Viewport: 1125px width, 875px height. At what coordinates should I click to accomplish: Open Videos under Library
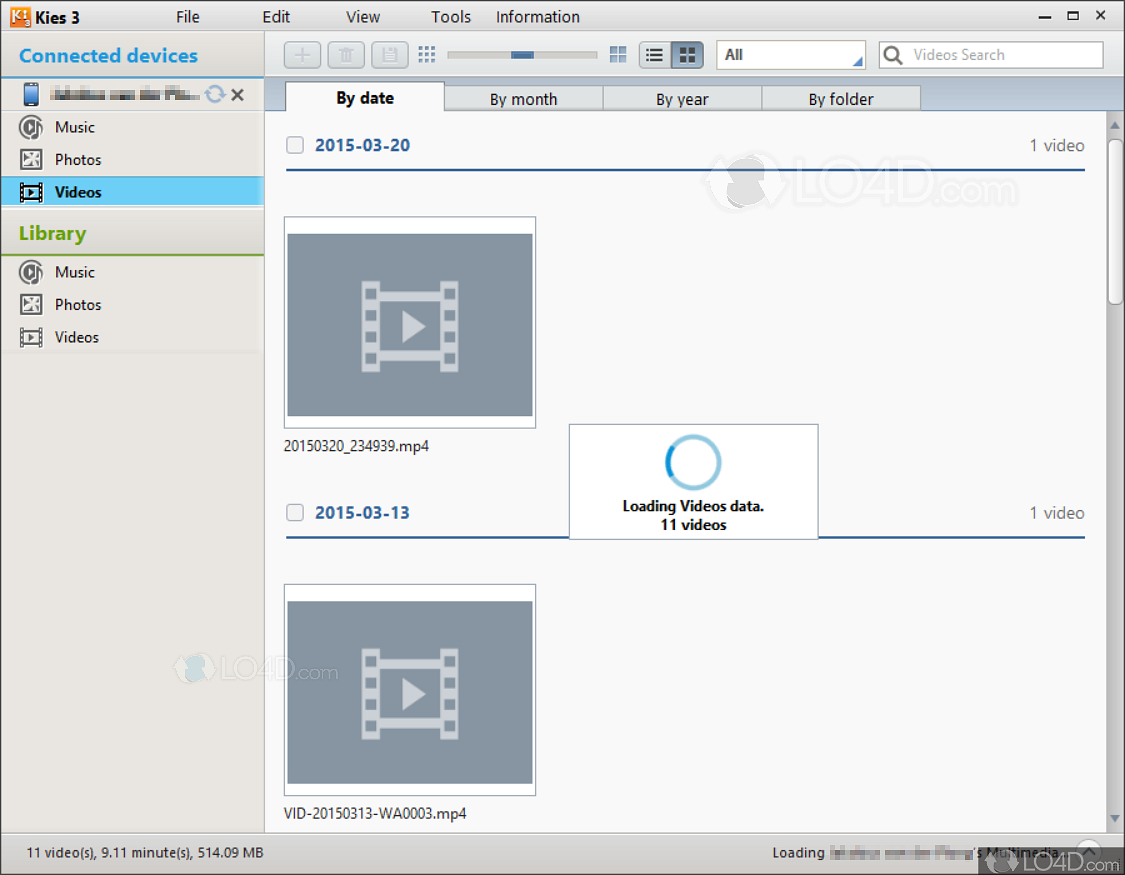click(133, 336)
